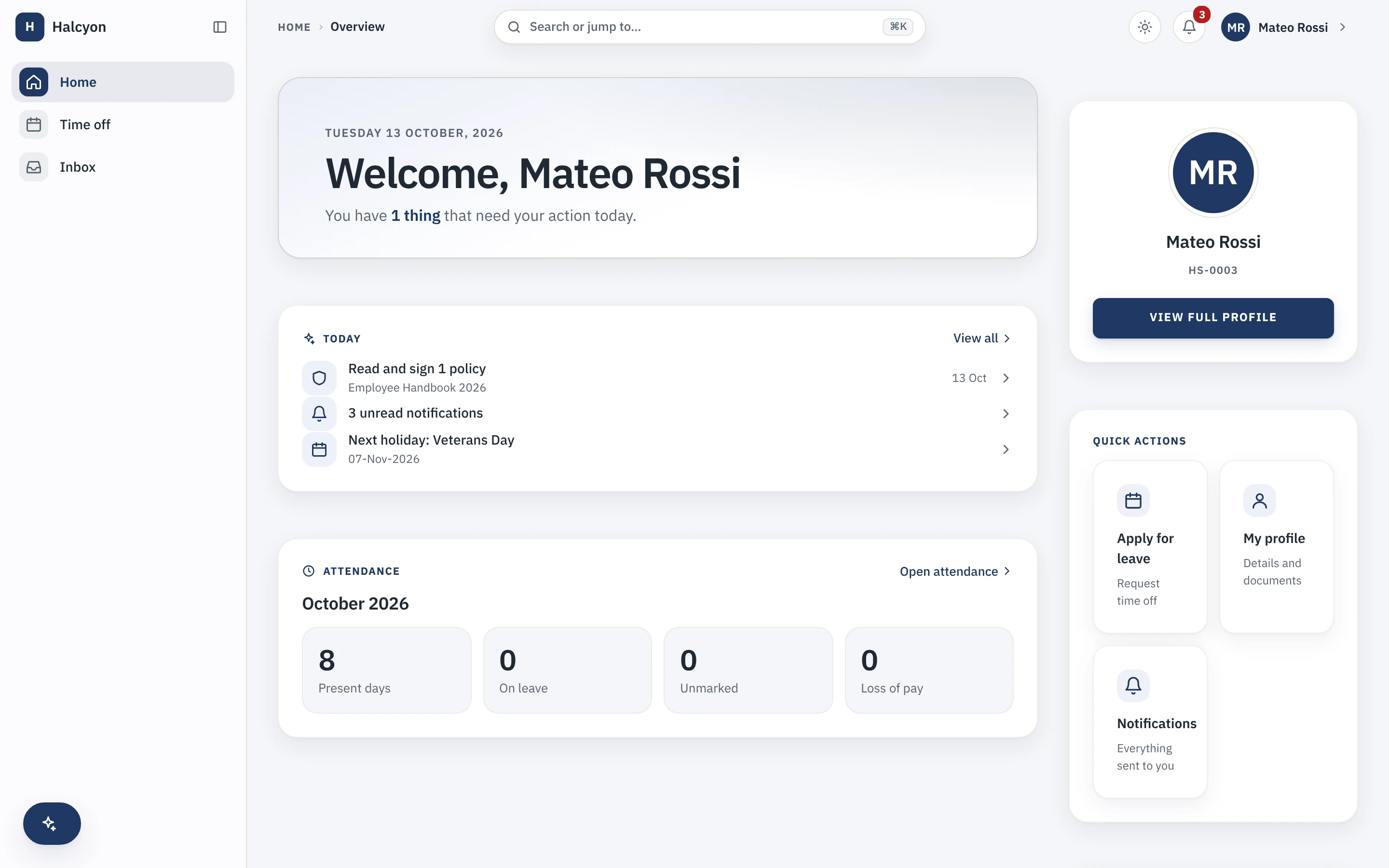
Task: Click the 07-Nov-2026 holiday date
Action: [x=384, y=459]
